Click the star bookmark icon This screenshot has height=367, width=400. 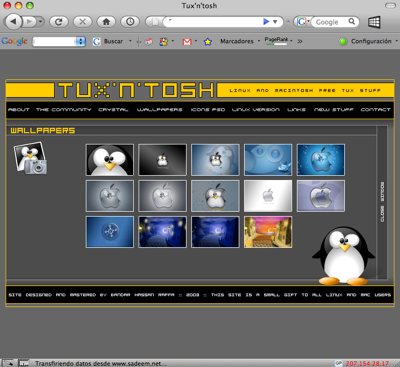[208, 42]
